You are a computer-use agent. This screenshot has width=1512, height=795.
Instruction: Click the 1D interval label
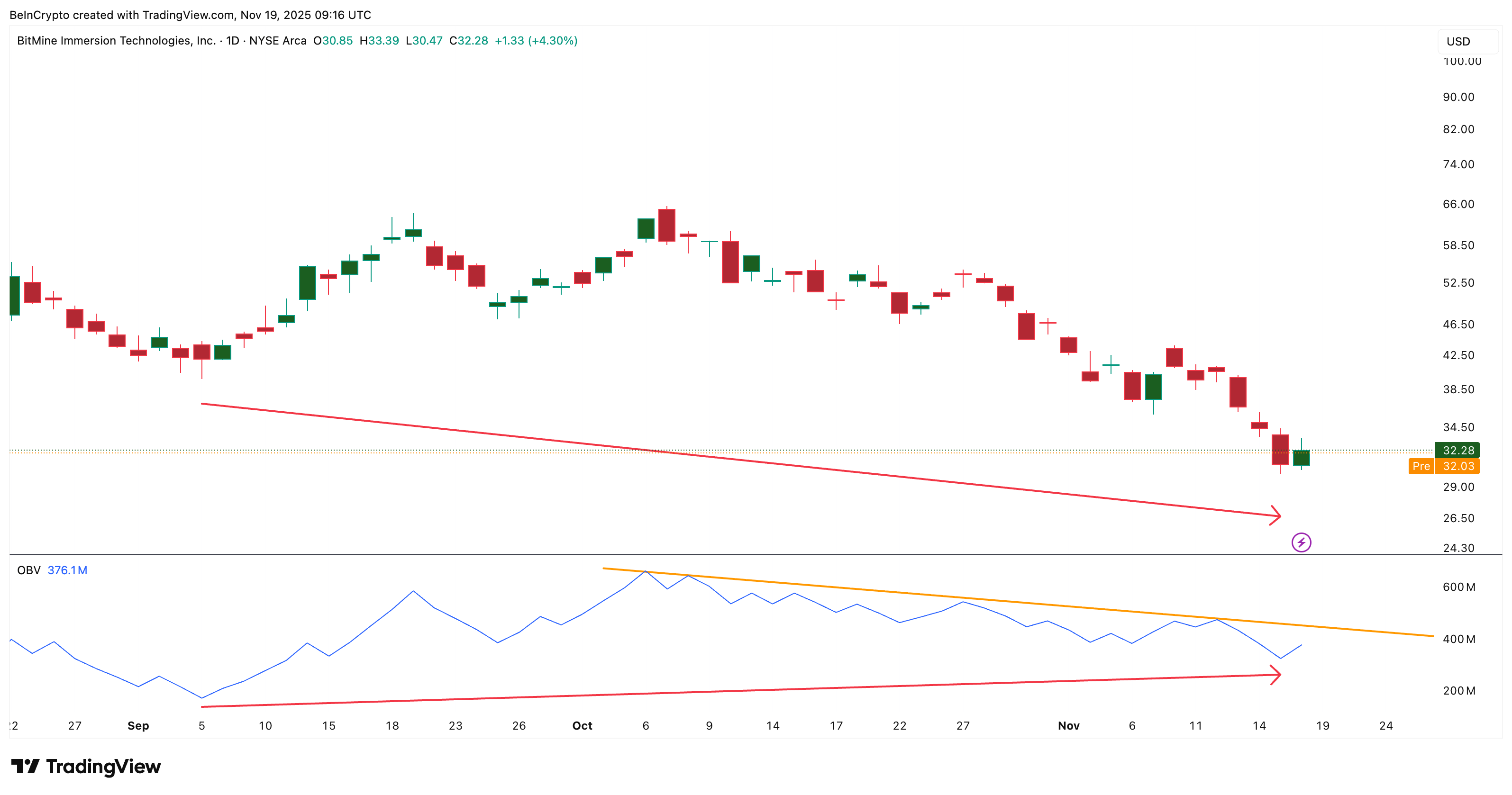point(232,40)
